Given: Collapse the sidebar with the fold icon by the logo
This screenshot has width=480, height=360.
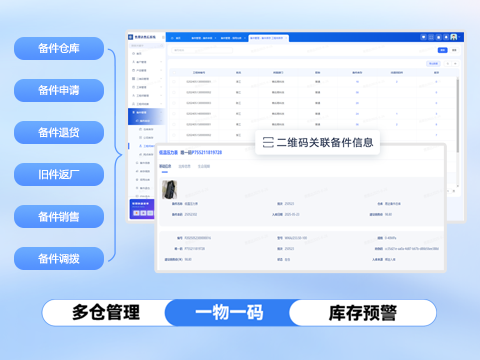Looking at the screenshot, I should tap(163, 37).
